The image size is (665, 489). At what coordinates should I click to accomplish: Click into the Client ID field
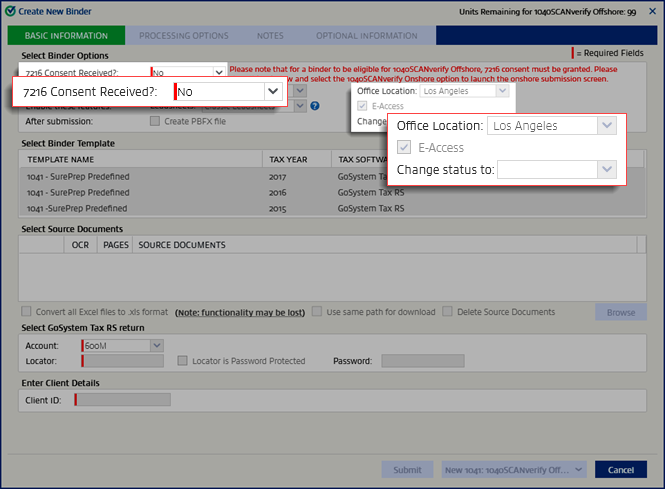(124, 400)
